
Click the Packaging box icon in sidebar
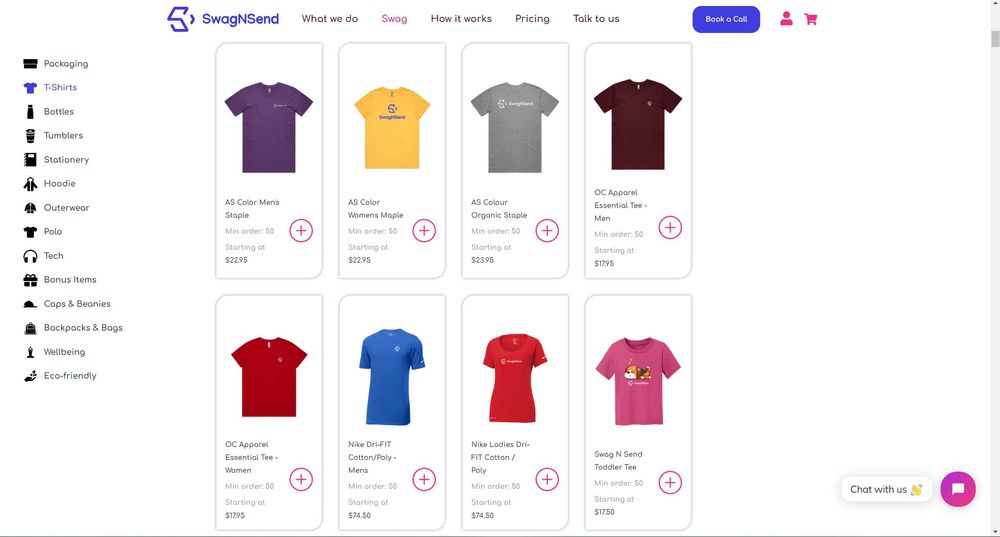[30, 64]
